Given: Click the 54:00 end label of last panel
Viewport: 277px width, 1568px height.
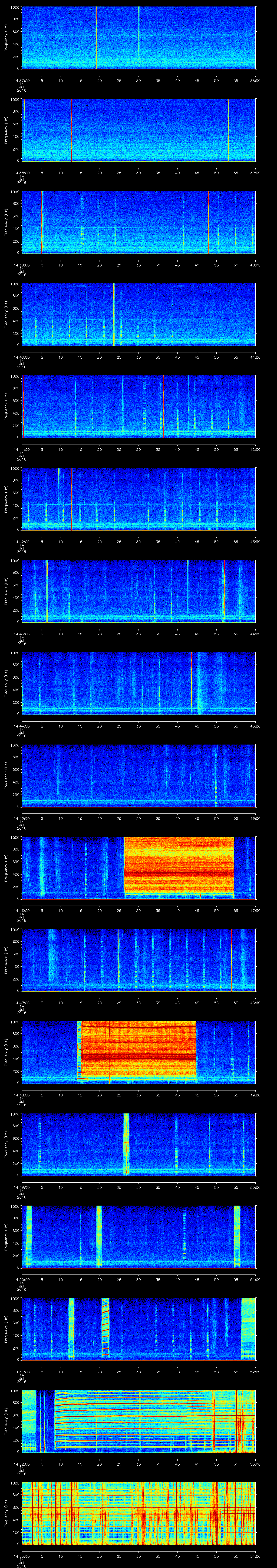Looking at the screenshot, I should tap(255, 1556).
